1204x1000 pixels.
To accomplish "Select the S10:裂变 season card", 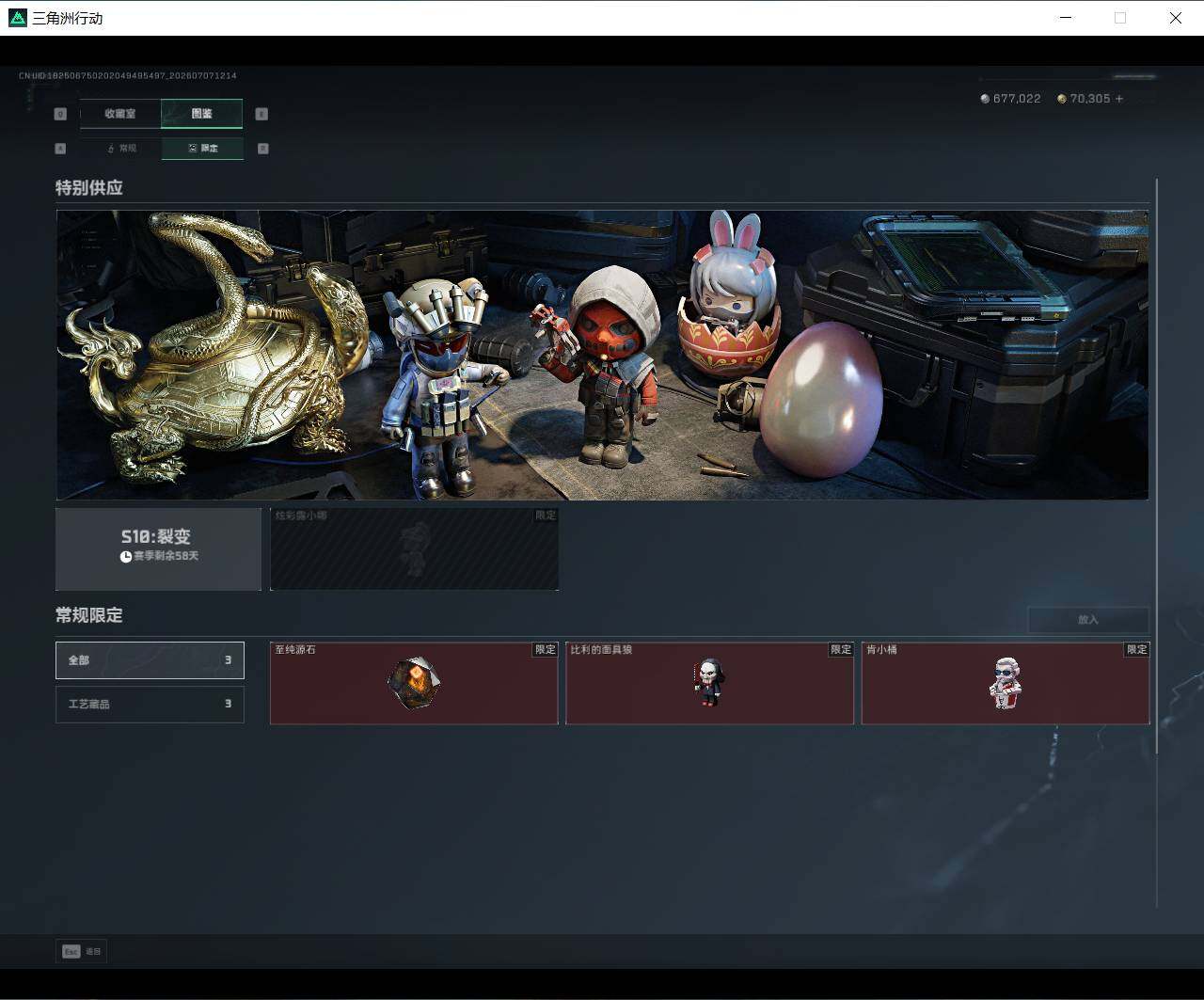I will point(159,549).
